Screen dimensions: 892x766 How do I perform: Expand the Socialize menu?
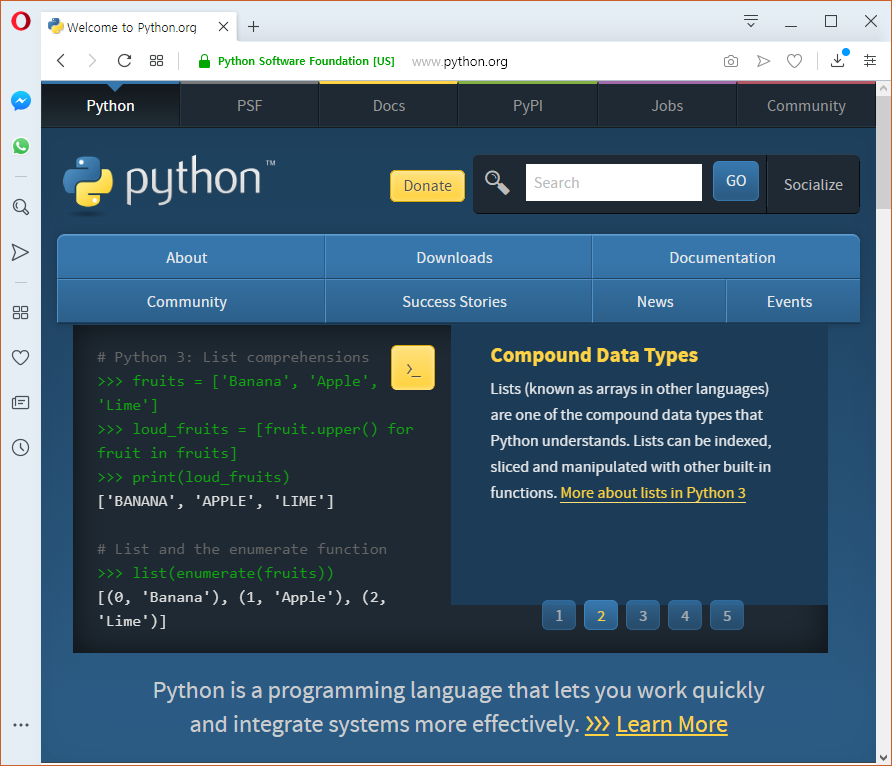813,185
